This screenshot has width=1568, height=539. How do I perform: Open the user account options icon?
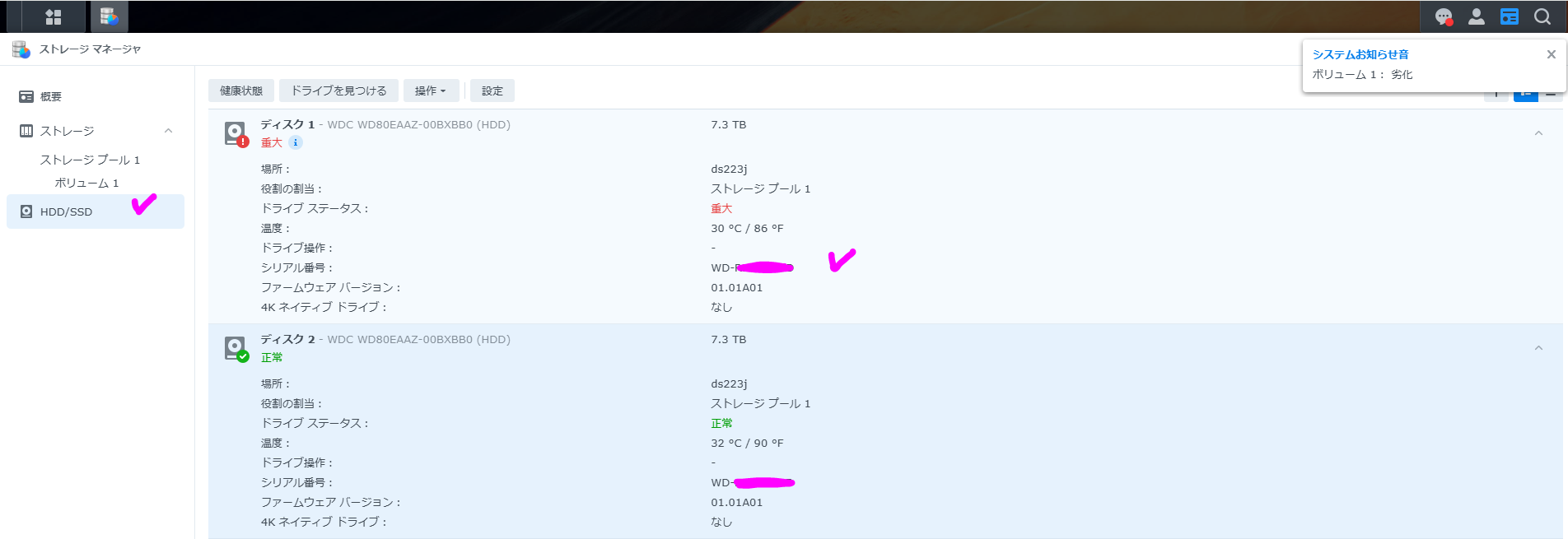tap(1477, 16)
